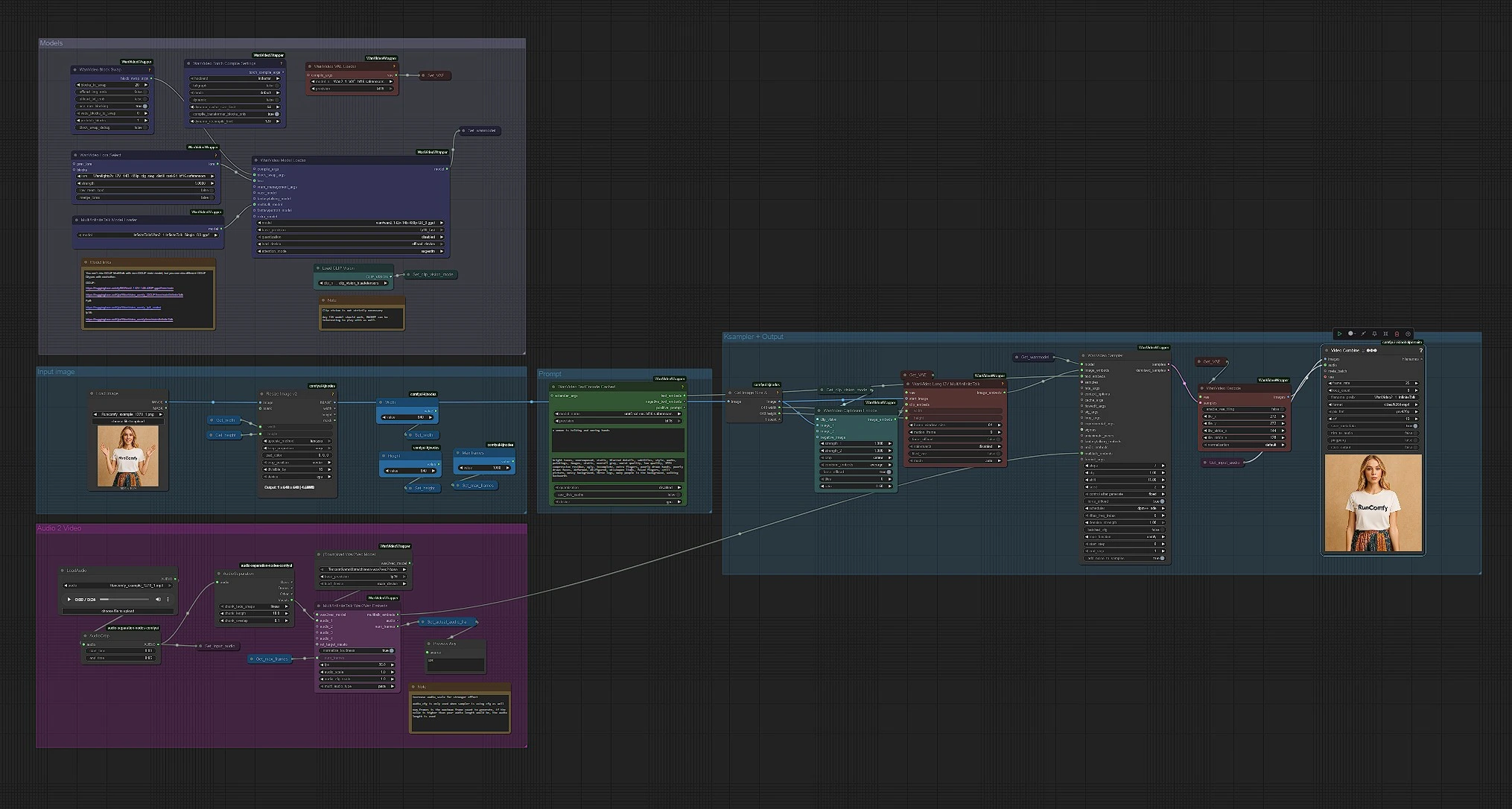Open model dropdown in WanVideo Model Loader
The height and width of the screenshot is (809, 1512).
coord(351,223)
